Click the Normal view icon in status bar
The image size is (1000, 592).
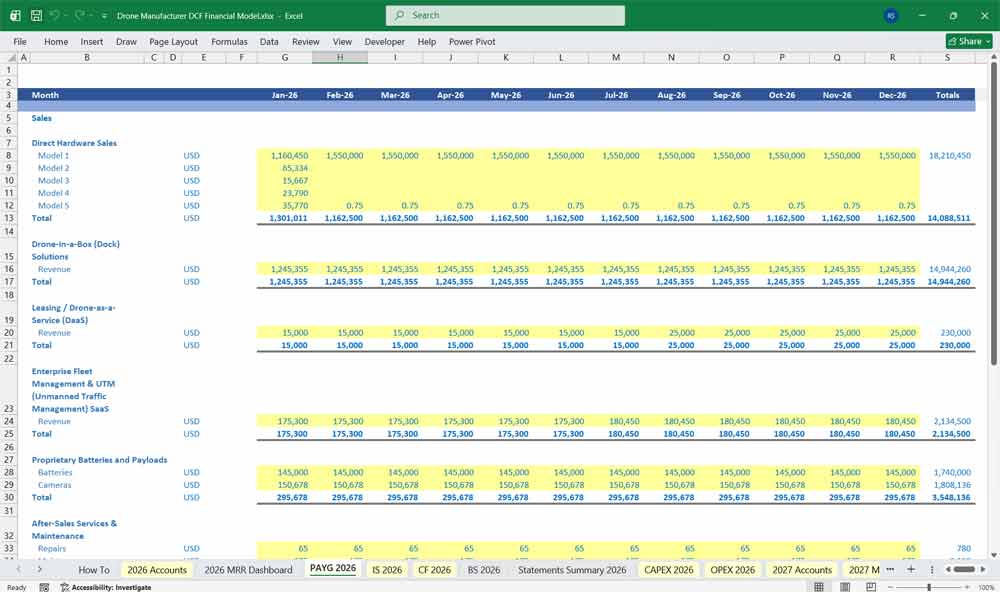point(818,586)
